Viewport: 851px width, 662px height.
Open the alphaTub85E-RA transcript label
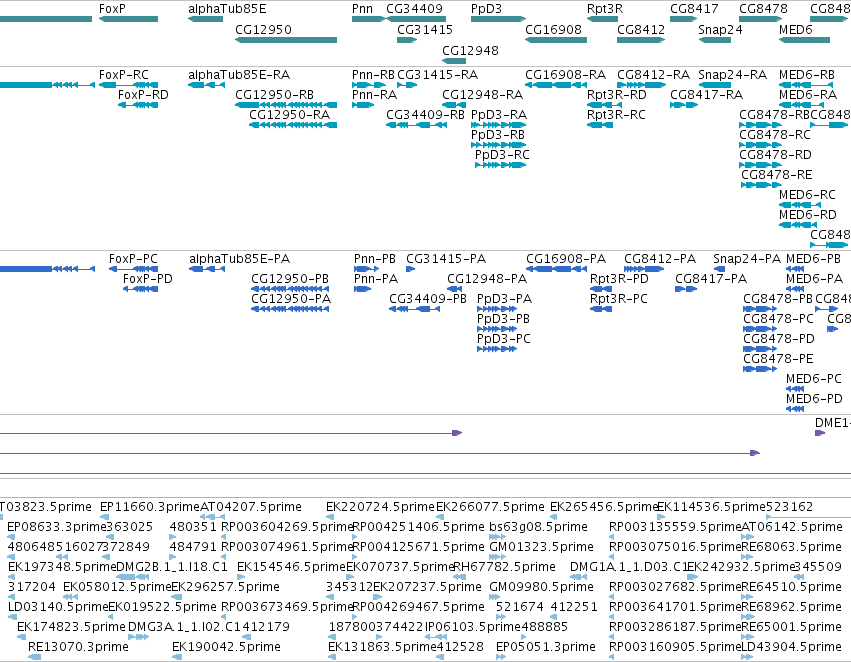[x=239, y=74]
